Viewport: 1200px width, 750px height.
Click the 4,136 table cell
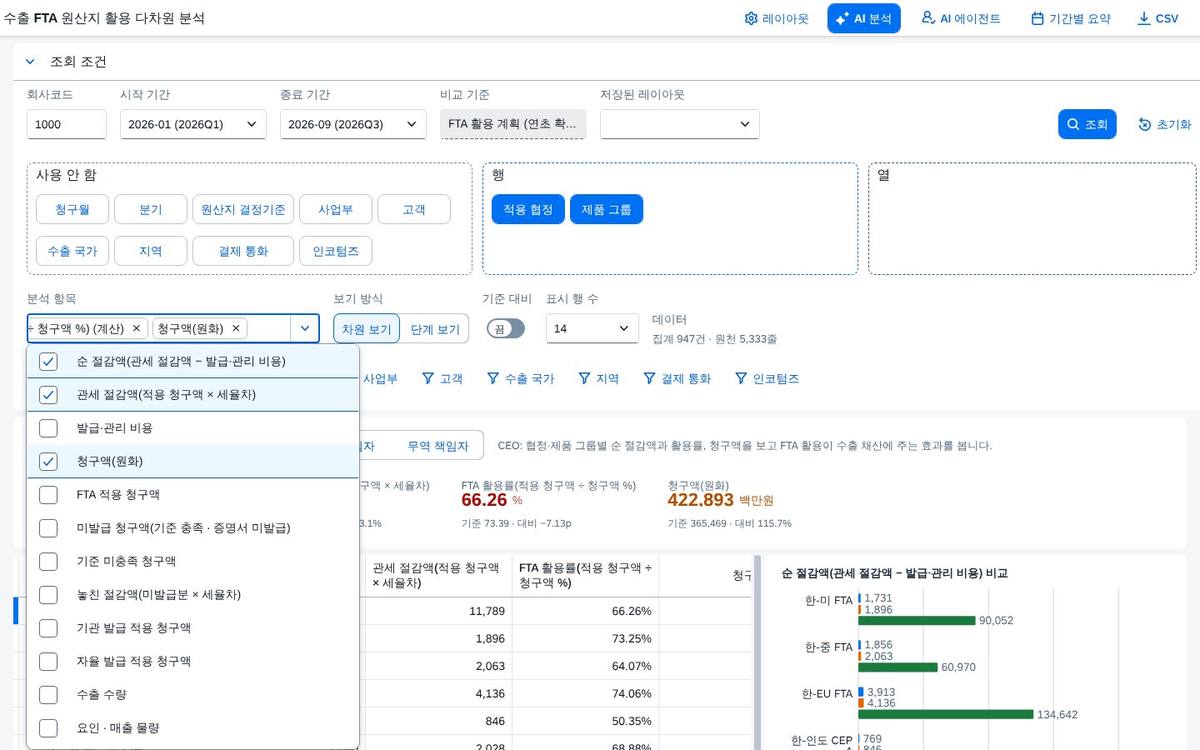pyautogui.click(x=438, y=693)
